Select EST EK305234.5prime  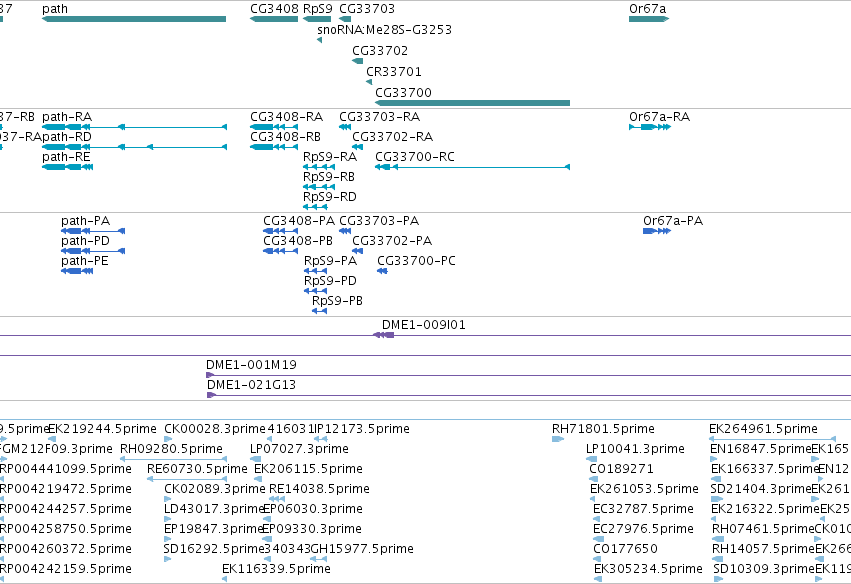click(x=648, y=569)
